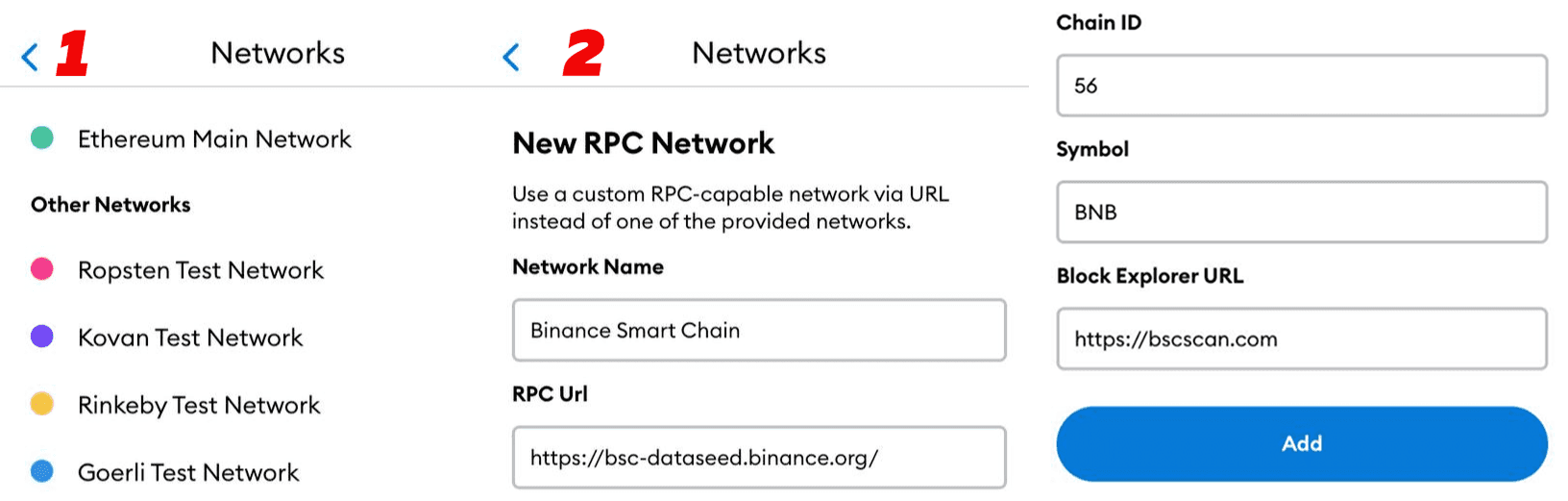Click pink dot for Ropsten Test Network

pyautogui.click(x=42, y=269)
